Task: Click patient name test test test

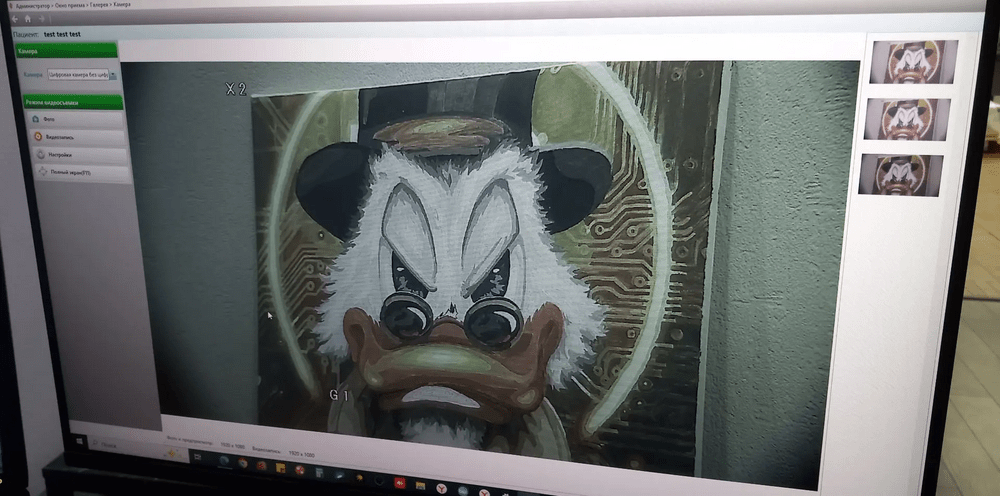Action: pyautogui.click(x=62, y=34)
